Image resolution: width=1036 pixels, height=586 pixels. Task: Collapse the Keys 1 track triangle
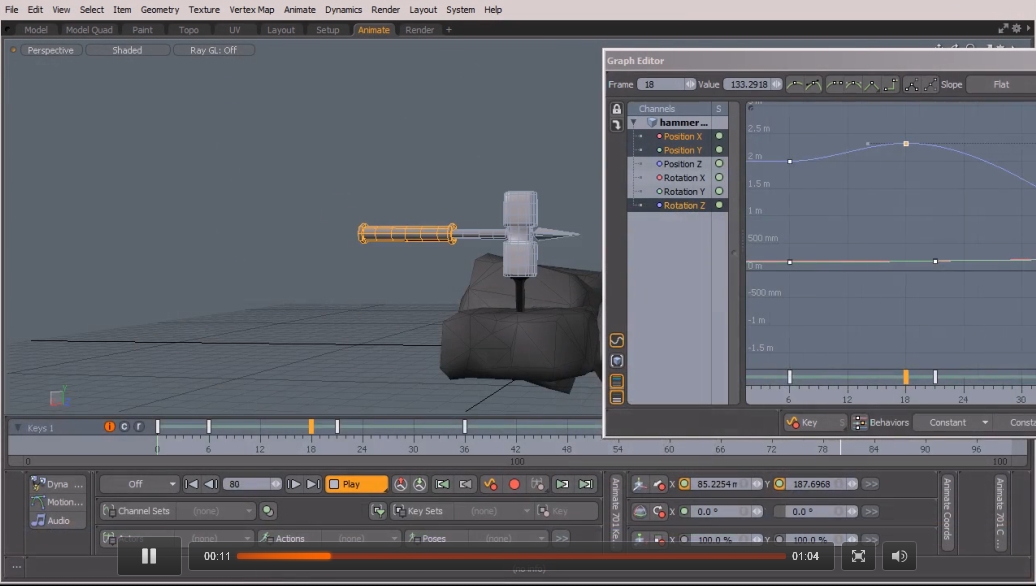[18, 427]
